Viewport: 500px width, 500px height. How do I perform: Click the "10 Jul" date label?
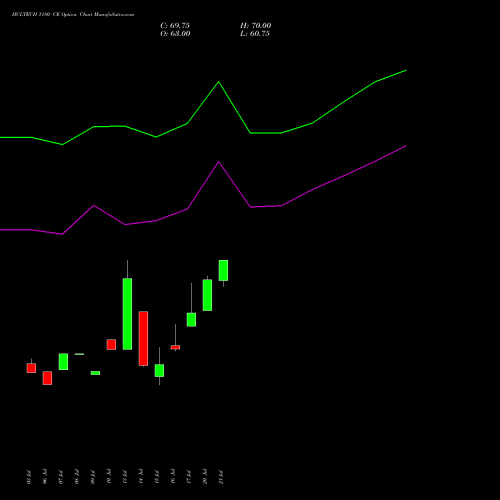pos(109,477)
